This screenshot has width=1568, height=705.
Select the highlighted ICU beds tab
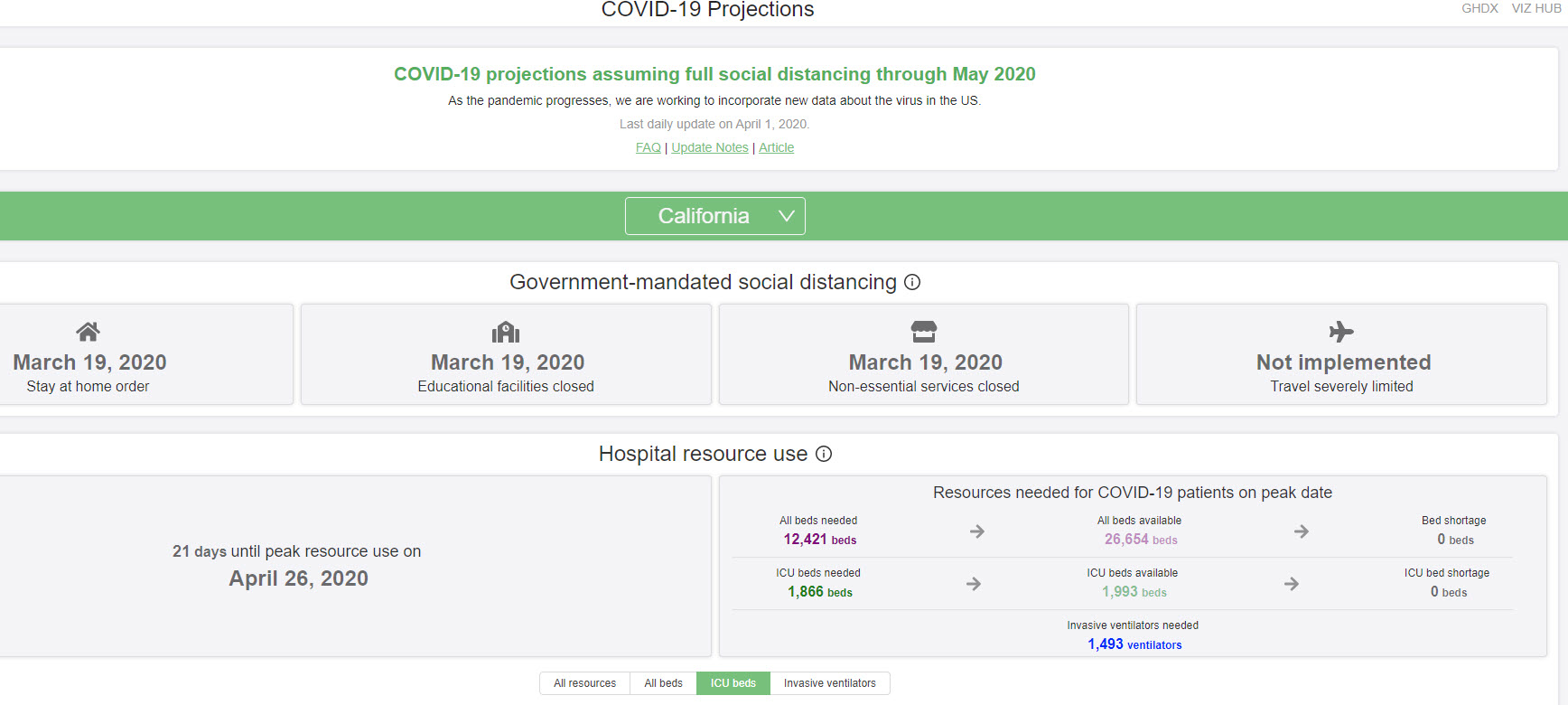click(733, 683)
